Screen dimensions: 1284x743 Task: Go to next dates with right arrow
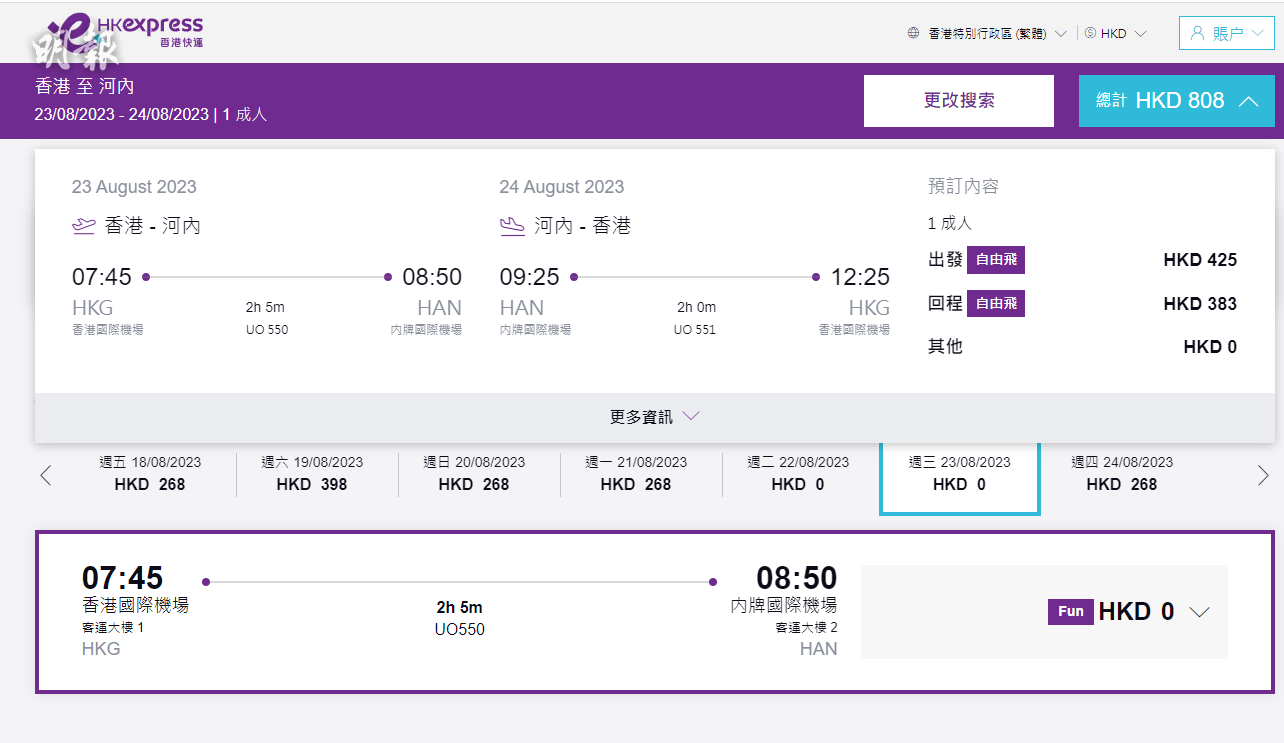[1263, 475]
